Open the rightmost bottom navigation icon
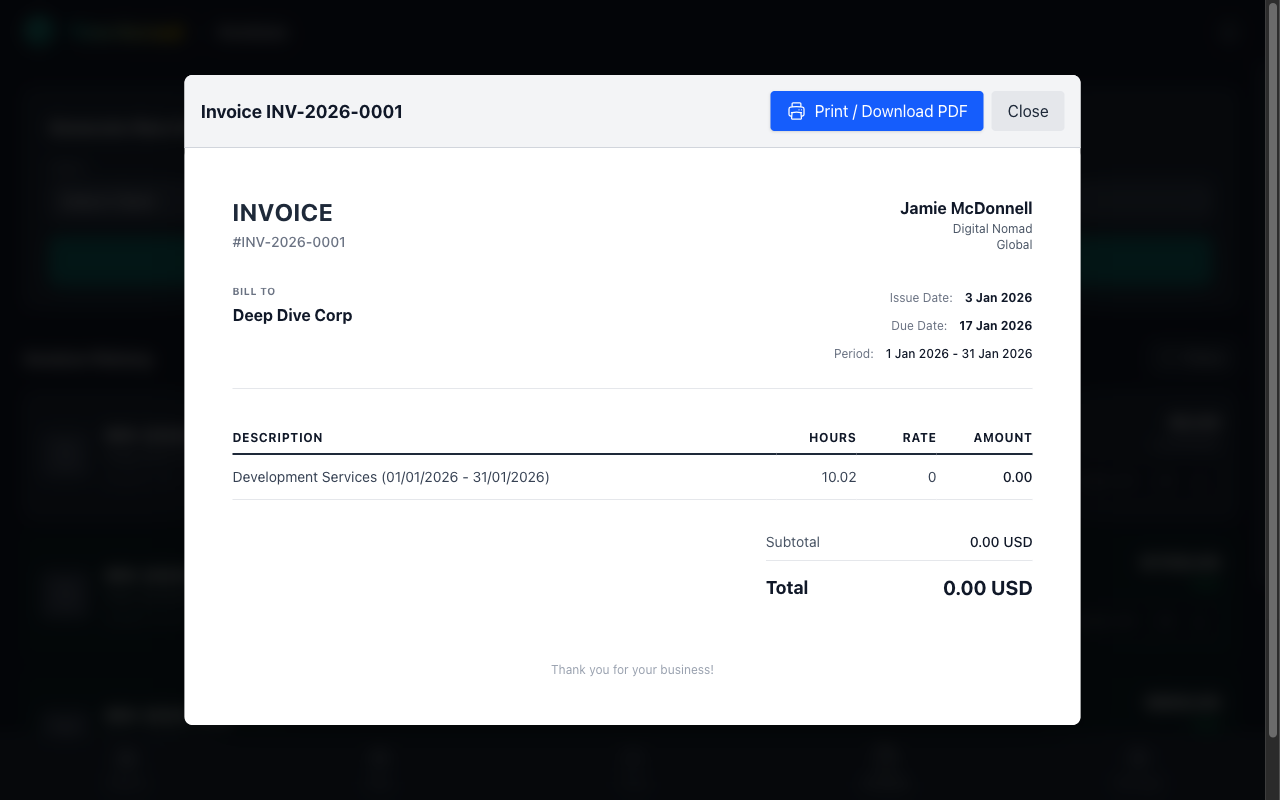 point(1139,762)
